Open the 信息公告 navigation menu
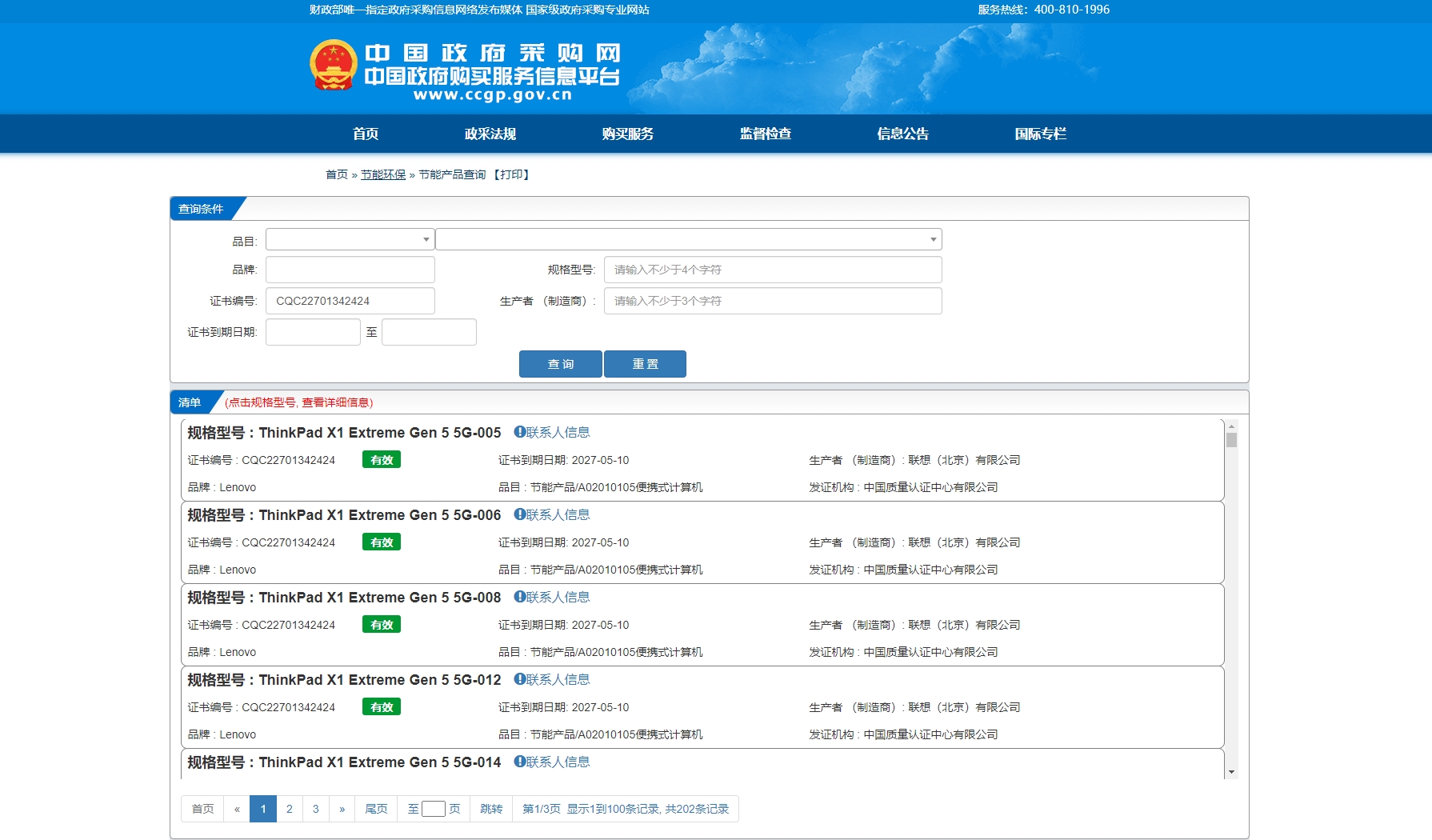1432x840 pixels. (902, 134)
